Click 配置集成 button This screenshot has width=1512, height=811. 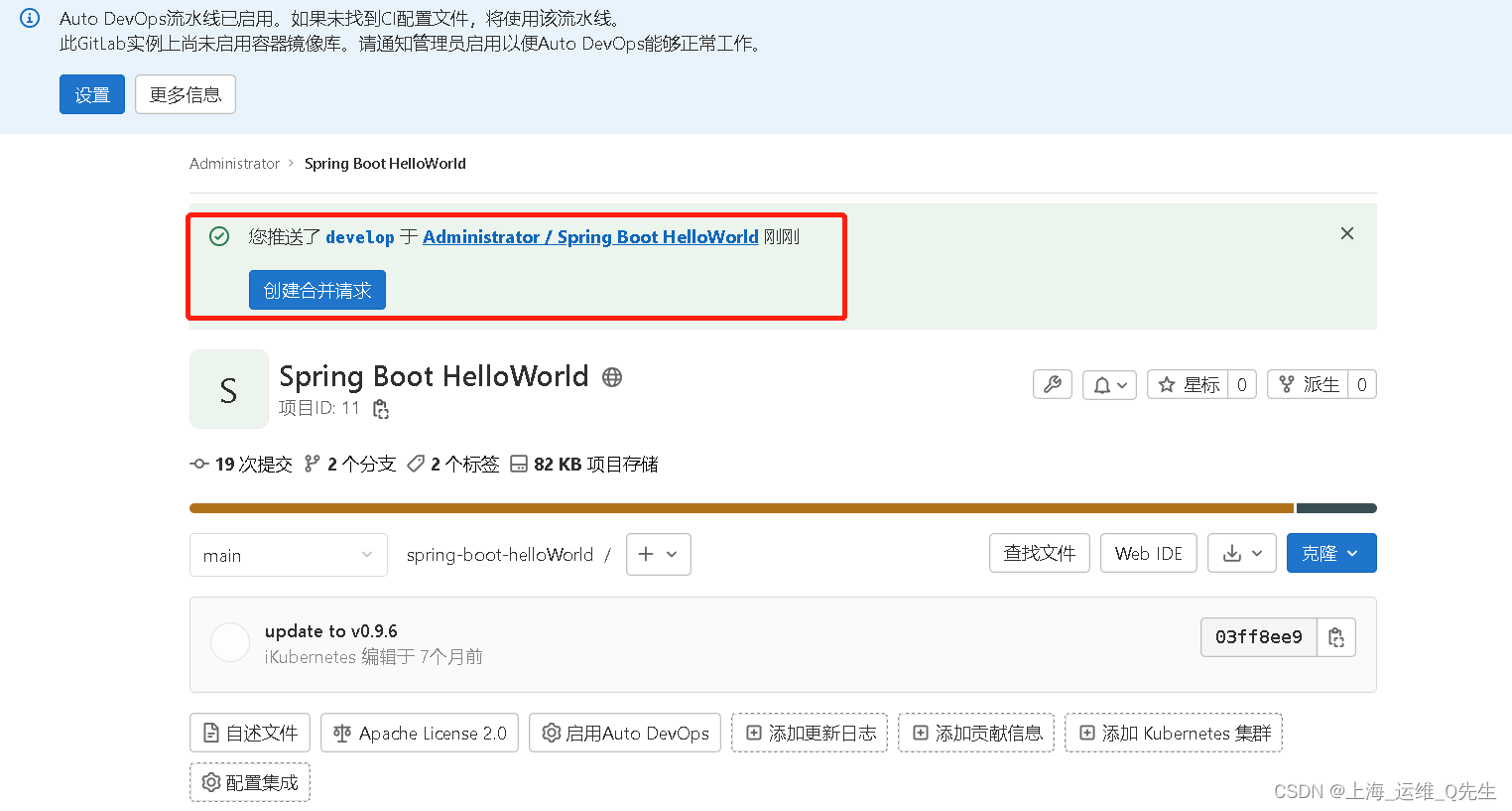coord(250,782)
